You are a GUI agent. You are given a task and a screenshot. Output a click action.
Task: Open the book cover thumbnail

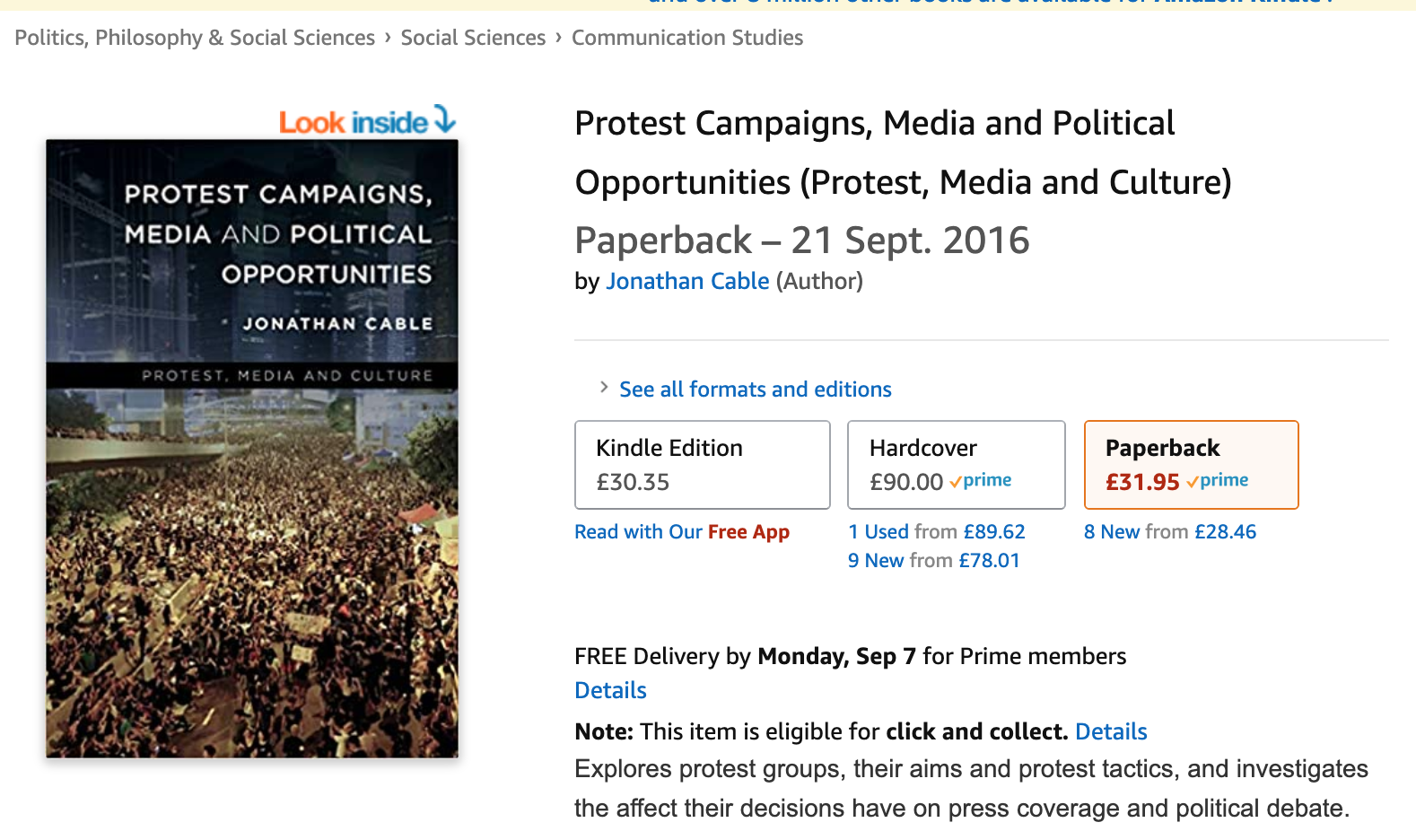(x=252, y=449)
